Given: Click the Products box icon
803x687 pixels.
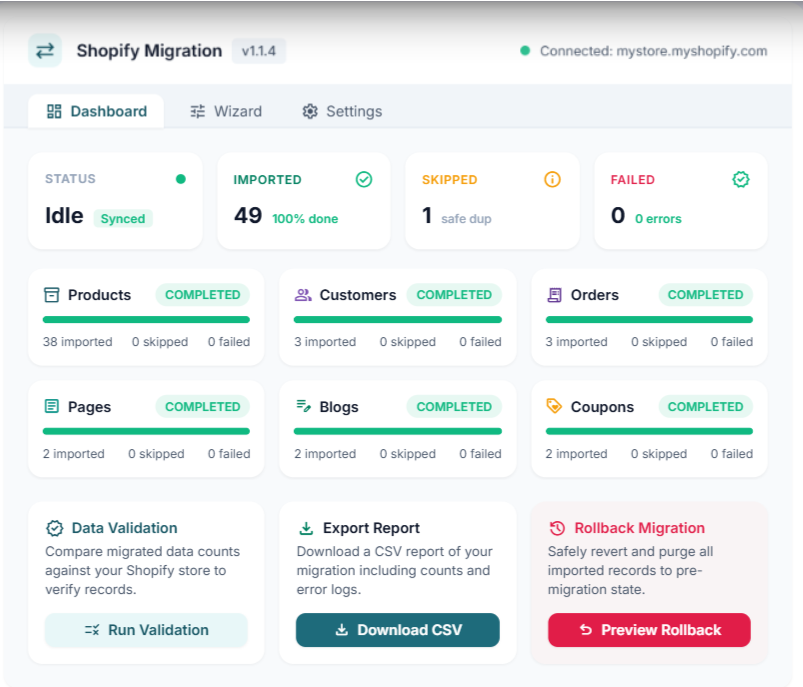Looking at the screenshot, I should (52, 295).
